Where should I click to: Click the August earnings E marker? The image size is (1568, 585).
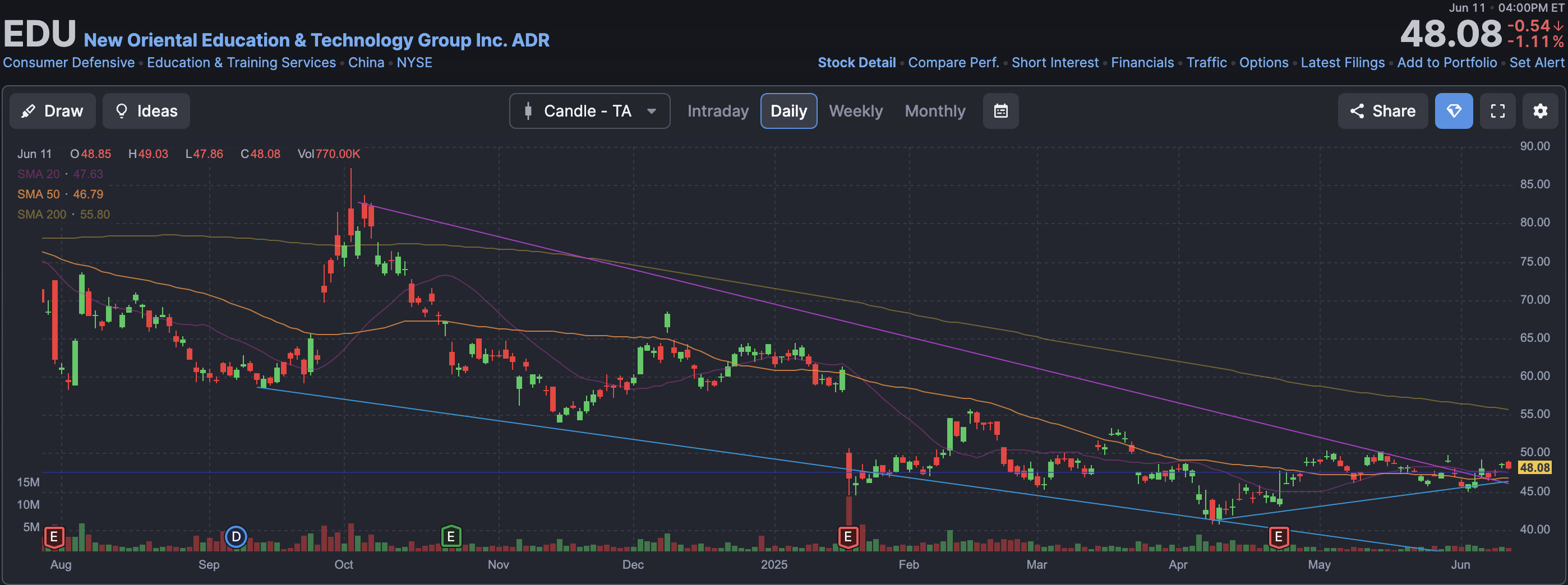[54, 537]
